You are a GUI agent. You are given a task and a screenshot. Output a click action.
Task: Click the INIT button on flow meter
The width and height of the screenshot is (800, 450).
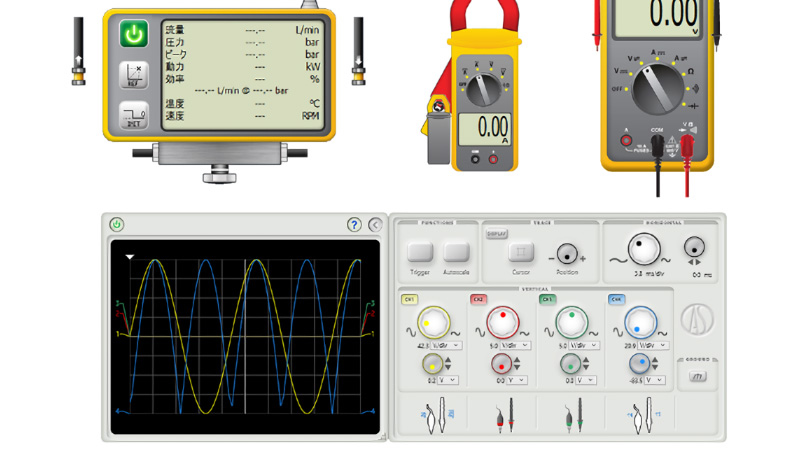tap(134, 115)
